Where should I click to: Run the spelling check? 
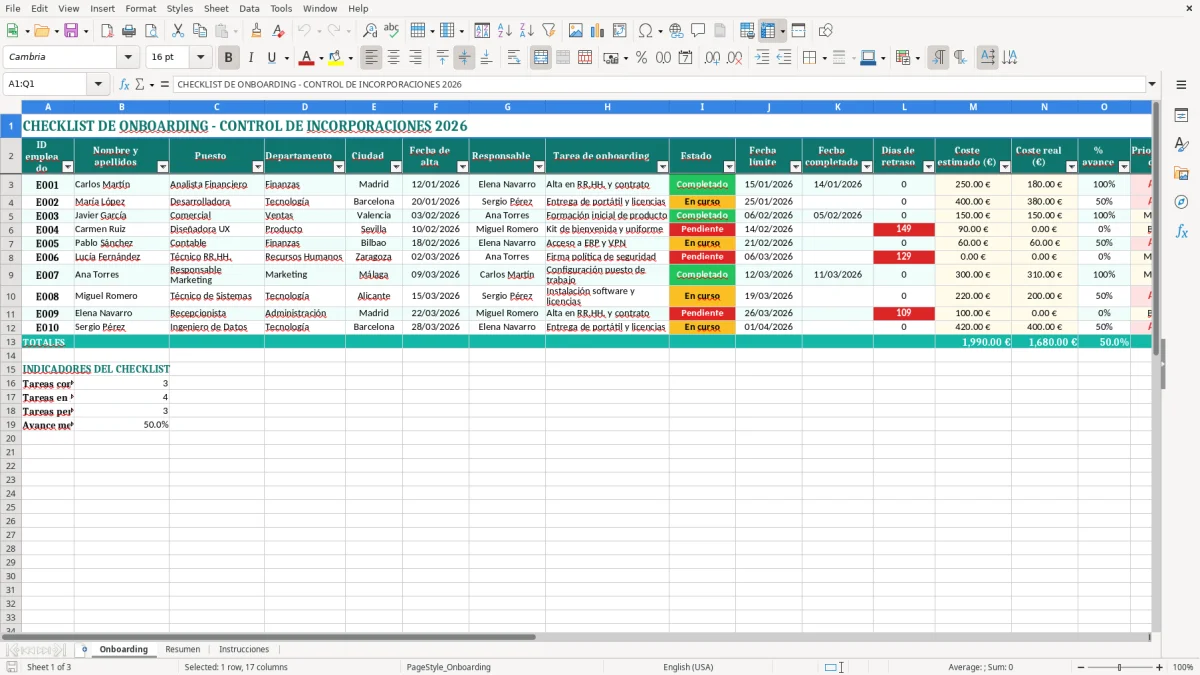tap(392, 31)
